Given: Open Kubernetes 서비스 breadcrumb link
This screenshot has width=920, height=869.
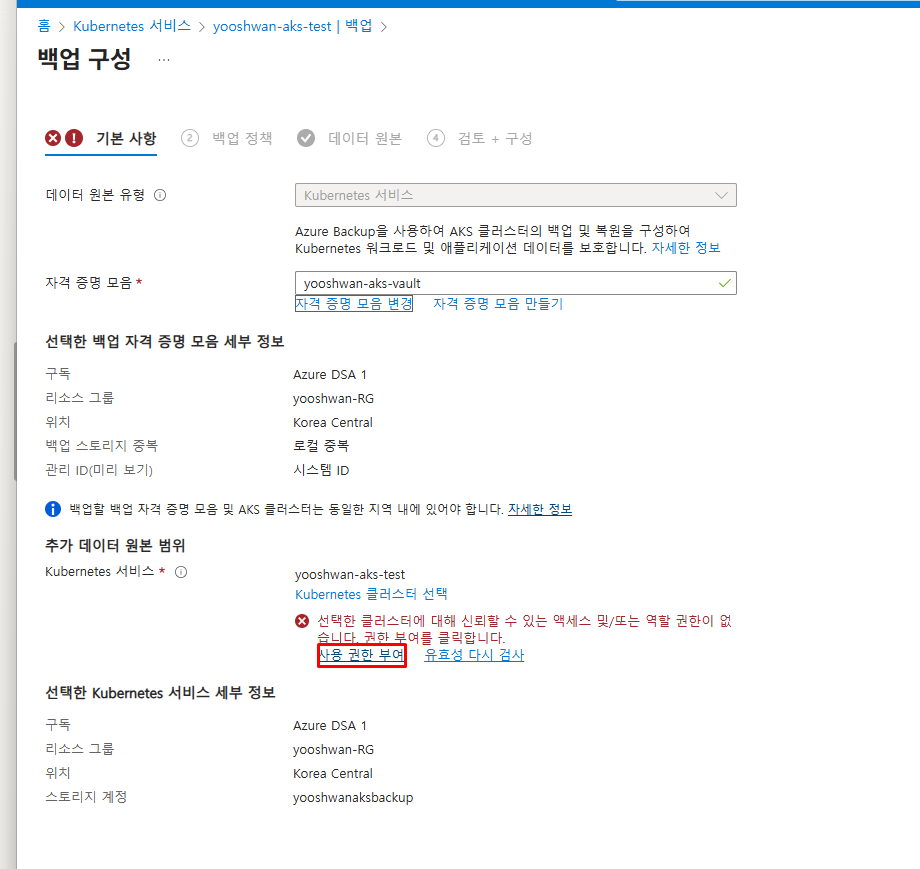Looking at the screenshot, I should click(132, 26).
